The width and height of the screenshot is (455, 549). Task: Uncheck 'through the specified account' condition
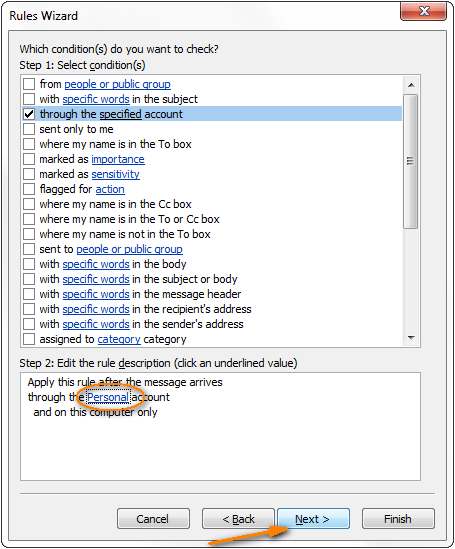click(29, 114)
